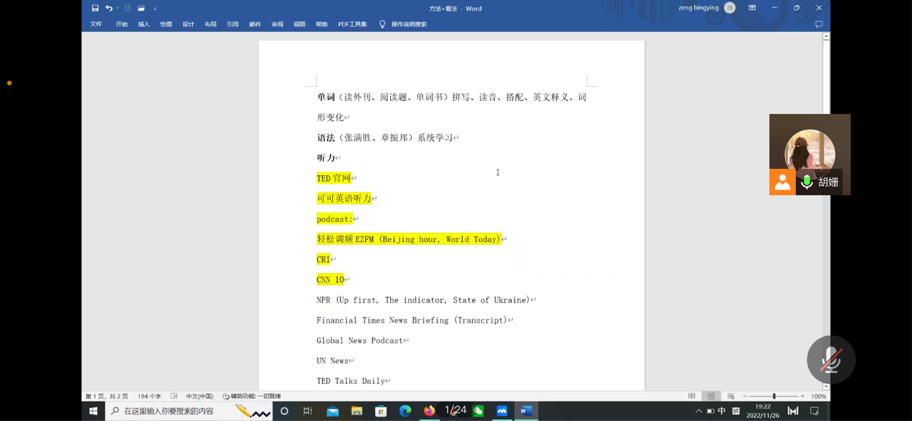Screen dimensions: 912x421
Task: Open the Undo history dropdown arrow
Action: pyautogui.click(x=117, y=8)
